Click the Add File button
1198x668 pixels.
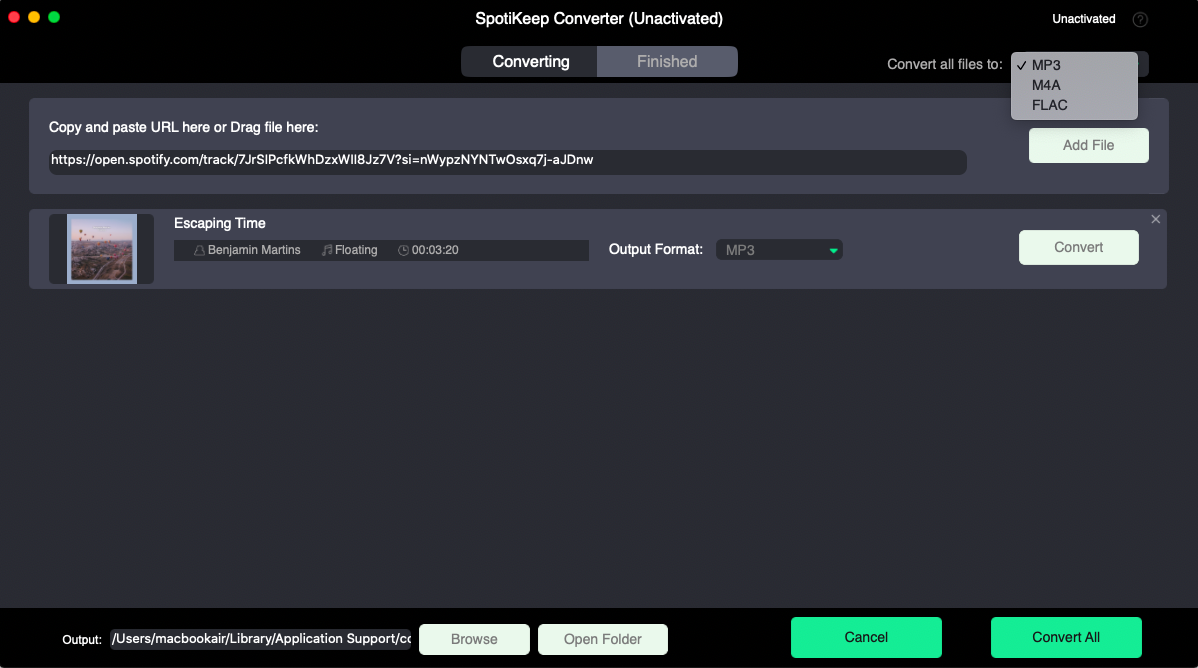tap(1088, 145)
